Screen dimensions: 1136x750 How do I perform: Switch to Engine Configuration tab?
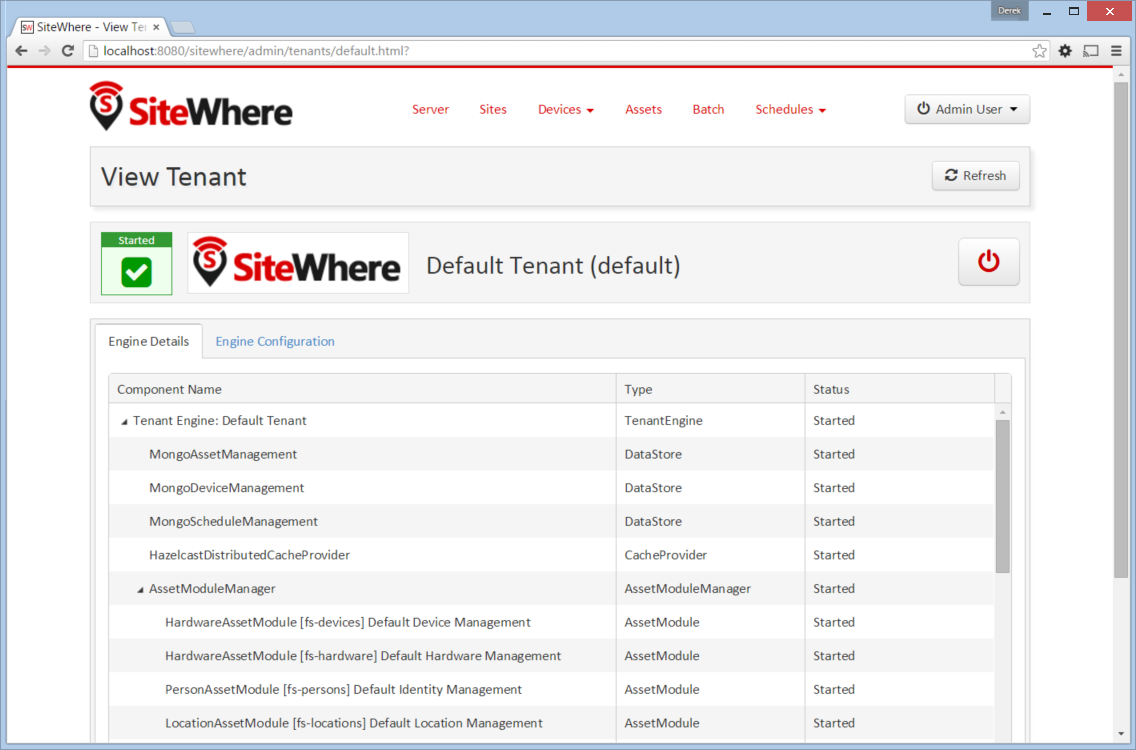[275, 341]
